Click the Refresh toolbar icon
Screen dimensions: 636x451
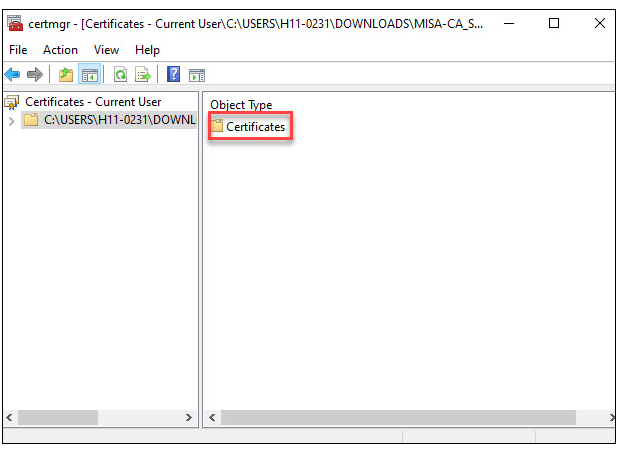(120, 75)
